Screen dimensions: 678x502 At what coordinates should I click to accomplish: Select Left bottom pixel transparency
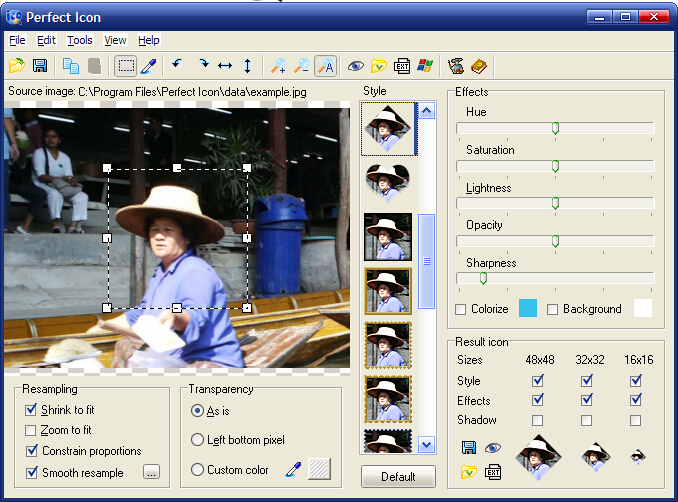coord(197,439)
